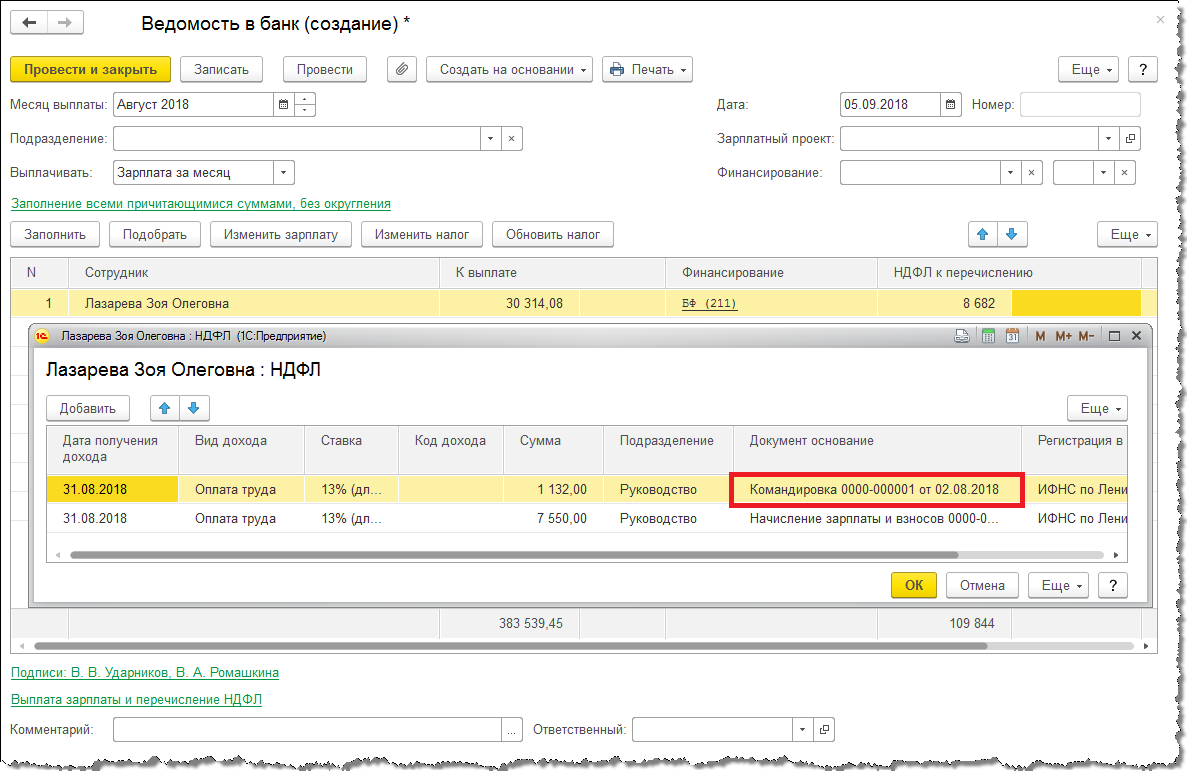The width and height of the screenshot is (1187, 771).
Task: Open help in НДФЛ dialog
Action: pyautogui.click(x=1113, y=585)
